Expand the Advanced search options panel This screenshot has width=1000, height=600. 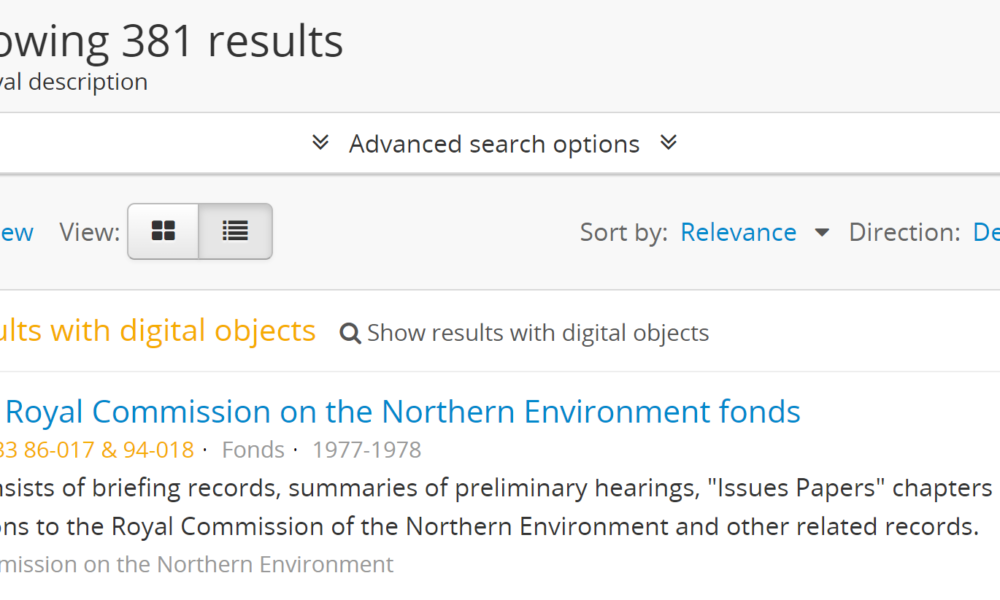coord(494,144)
